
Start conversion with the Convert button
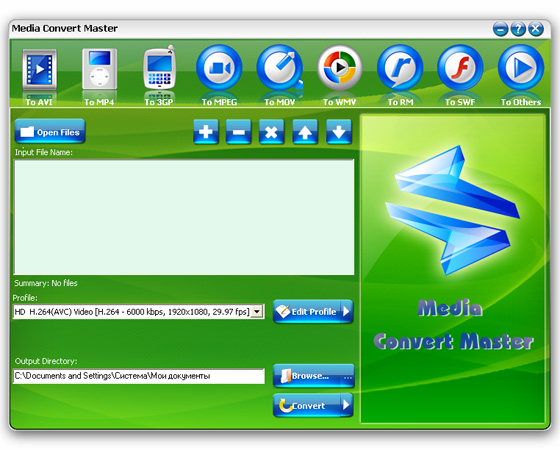(x=313, y=405)
